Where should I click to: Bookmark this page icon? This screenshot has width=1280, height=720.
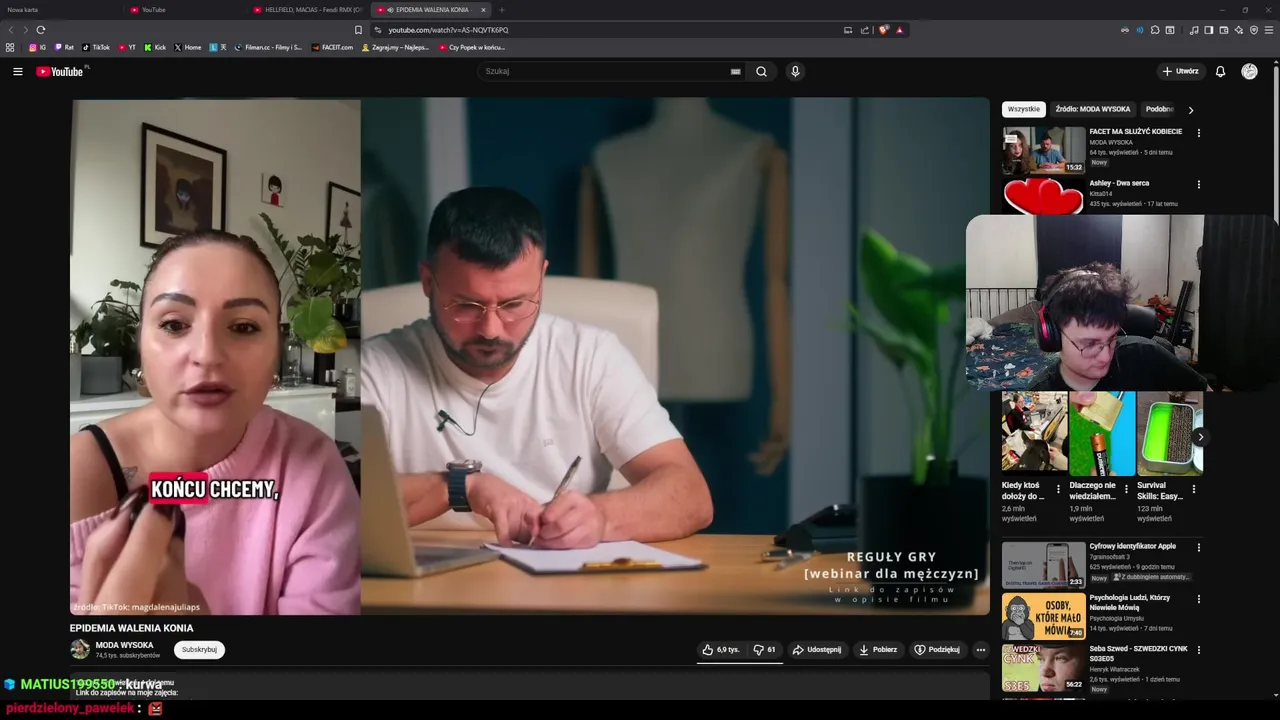tap(358, 30)
